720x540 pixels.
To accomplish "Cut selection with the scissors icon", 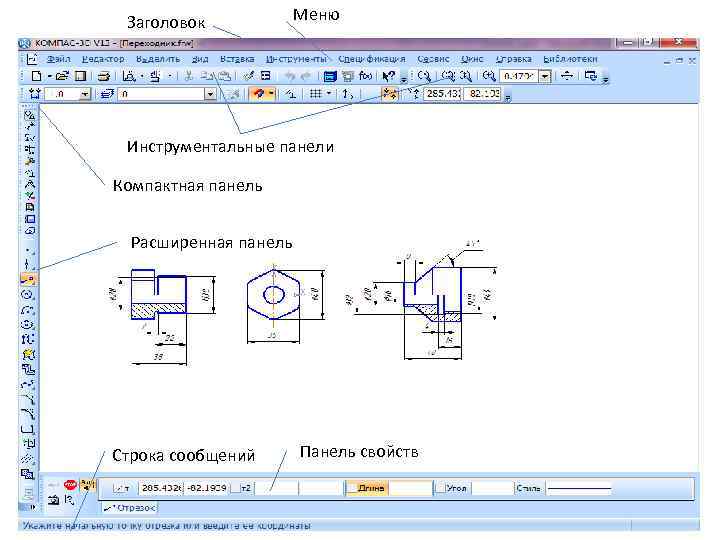I will [x=188, y=76].
